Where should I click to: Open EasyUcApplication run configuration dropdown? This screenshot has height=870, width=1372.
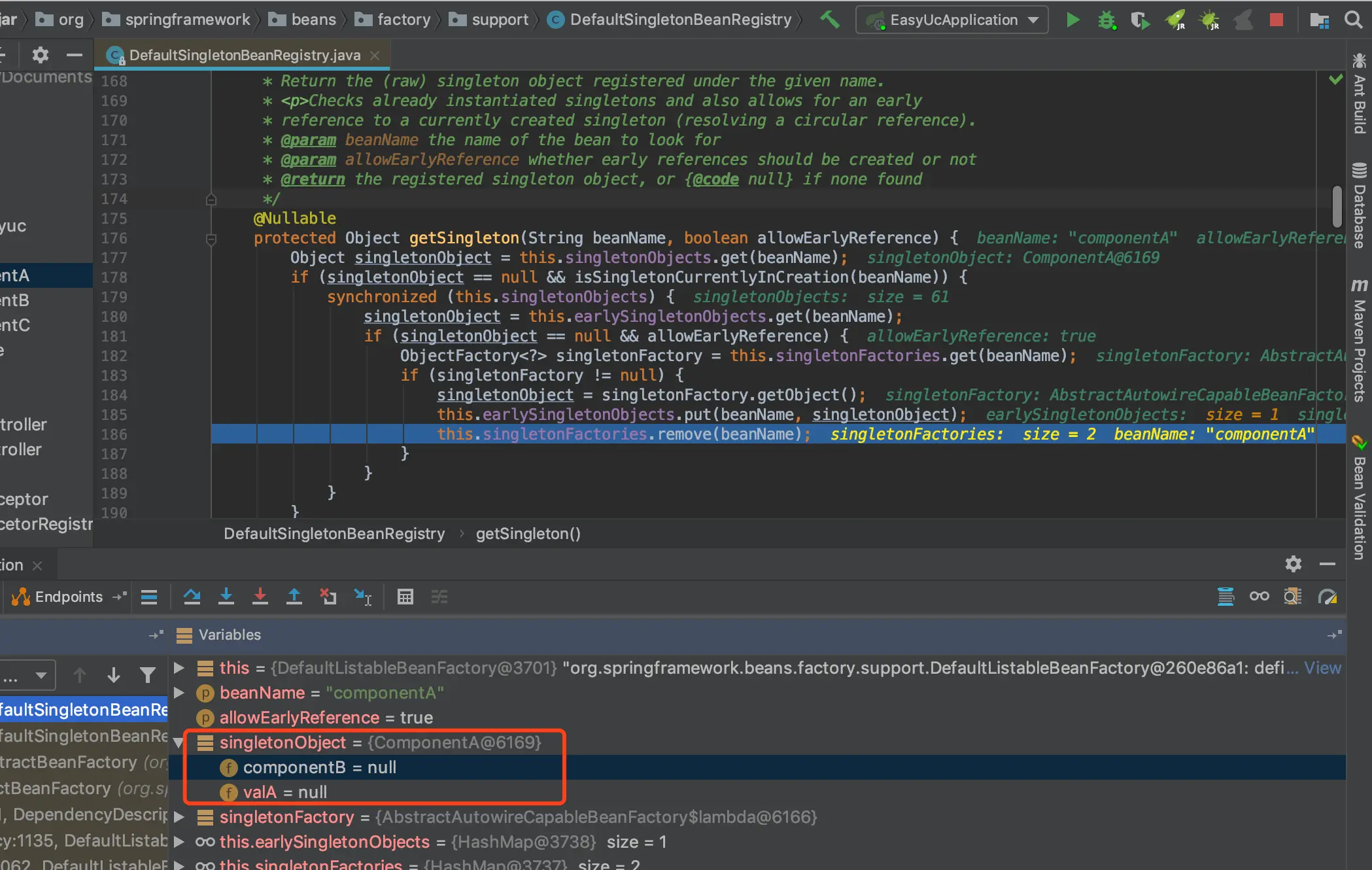pyautogui.click(x=952, y=20)
